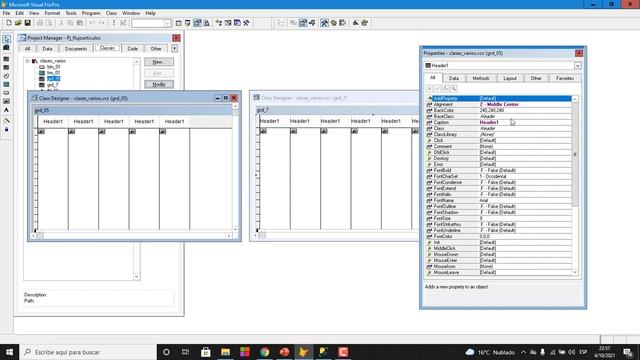640x360 pixels.
Task: Open File Explorer from taskbar
Action: (225, 352)
